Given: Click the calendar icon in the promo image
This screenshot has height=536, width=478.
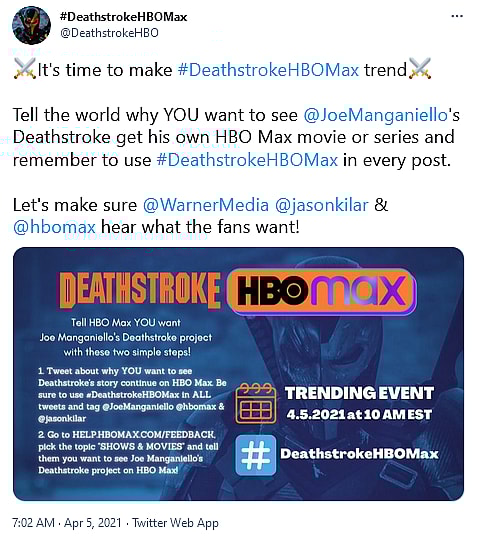Looking at the screenshot, I should [256, 403].
